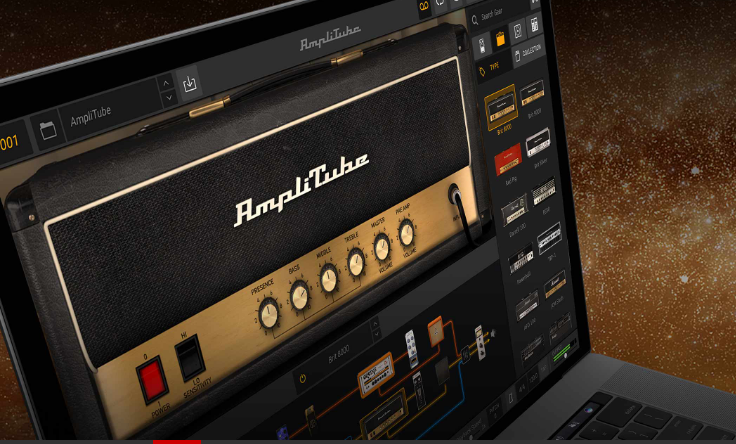Select the black rack unit in chain
This screenshot has height=444, width=736.
pos(418,390)
